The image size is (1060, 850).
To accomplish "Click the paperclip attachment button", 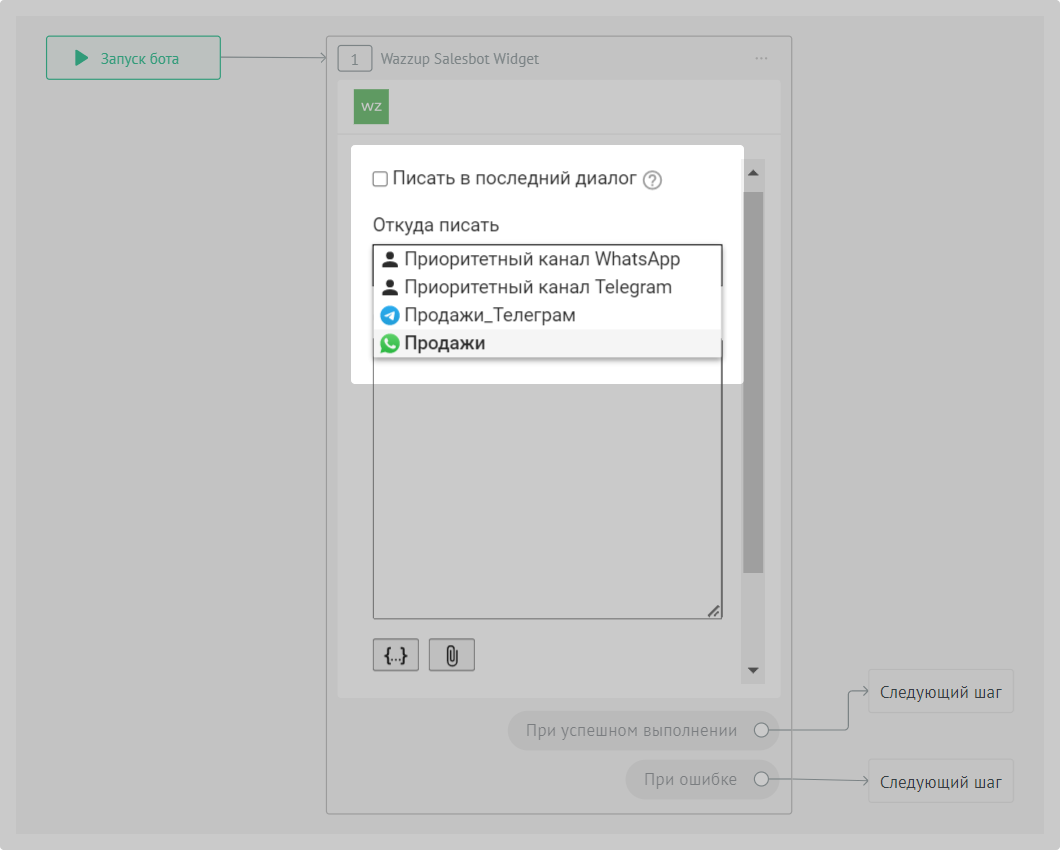I will coord(452,655).
